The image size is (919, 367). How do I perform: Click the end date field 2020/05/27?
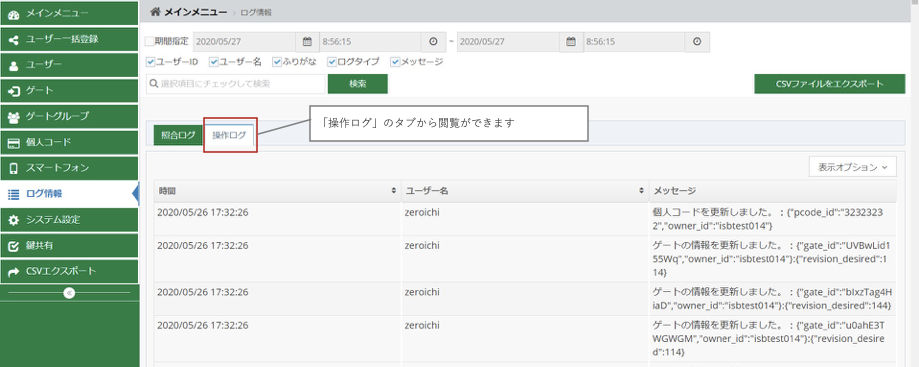tap(508, 42)
